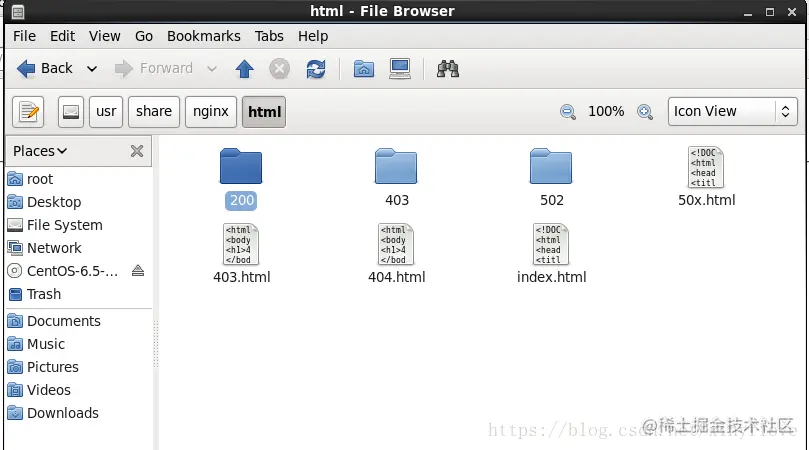The width and height of the screenshot is (809, 450).
Task: Open the Go menu
Action: tap(144, 36)
